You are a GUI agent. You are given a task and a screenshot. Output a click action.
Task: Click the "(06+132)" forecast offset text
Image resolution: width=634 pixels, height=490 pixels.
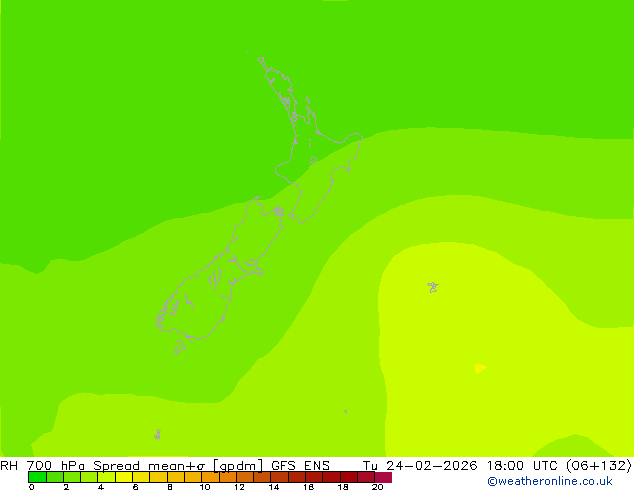pos(599,465)
